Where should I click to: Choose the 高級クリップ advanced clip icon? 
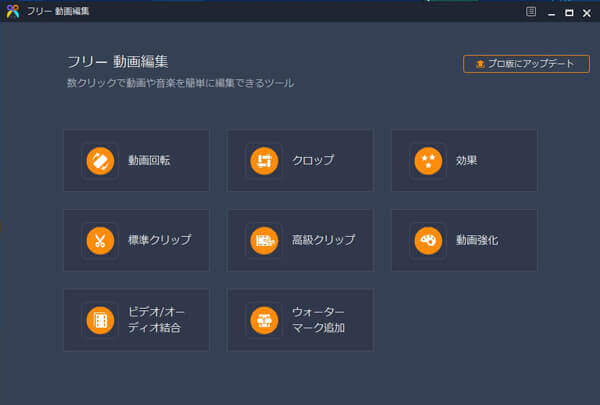tap(264, 241)
